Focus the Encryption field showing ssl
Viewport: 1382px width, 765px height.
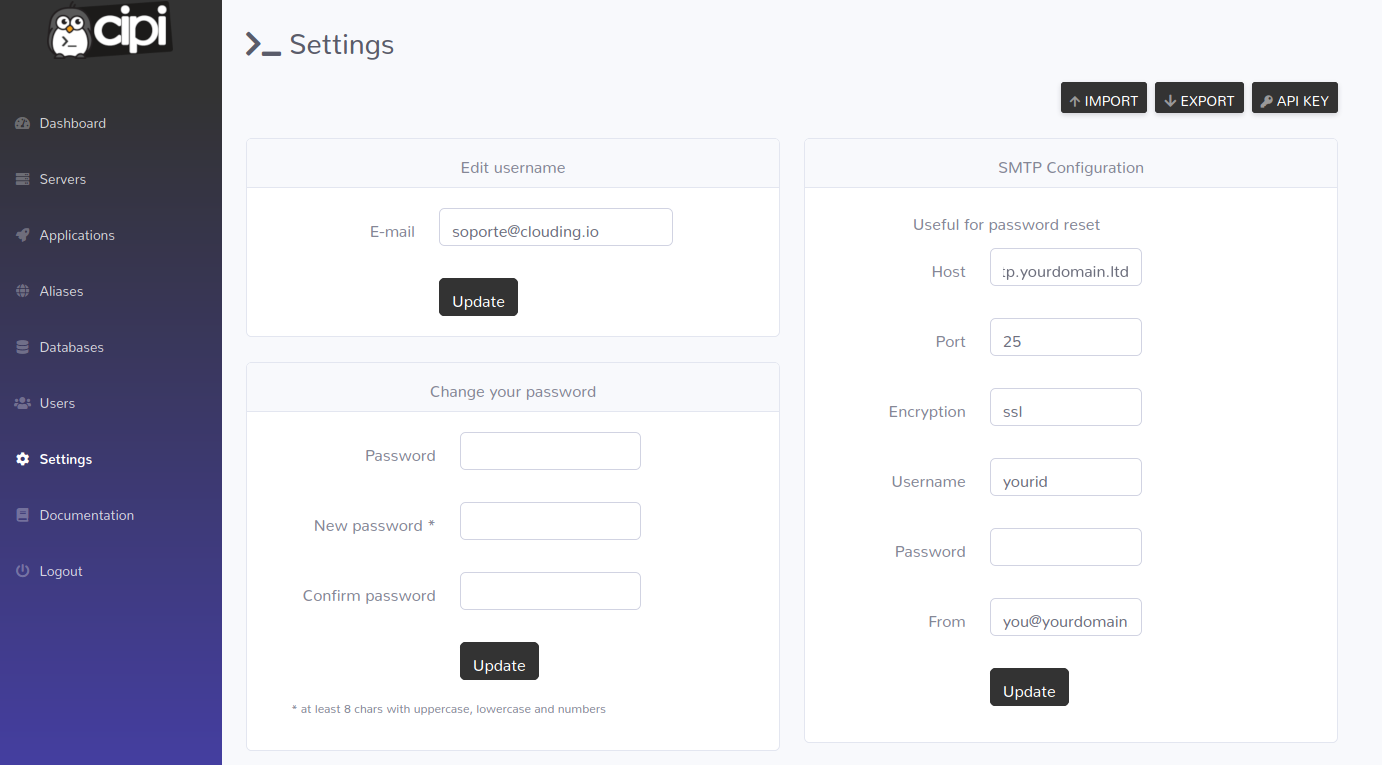pos(1066,407)
